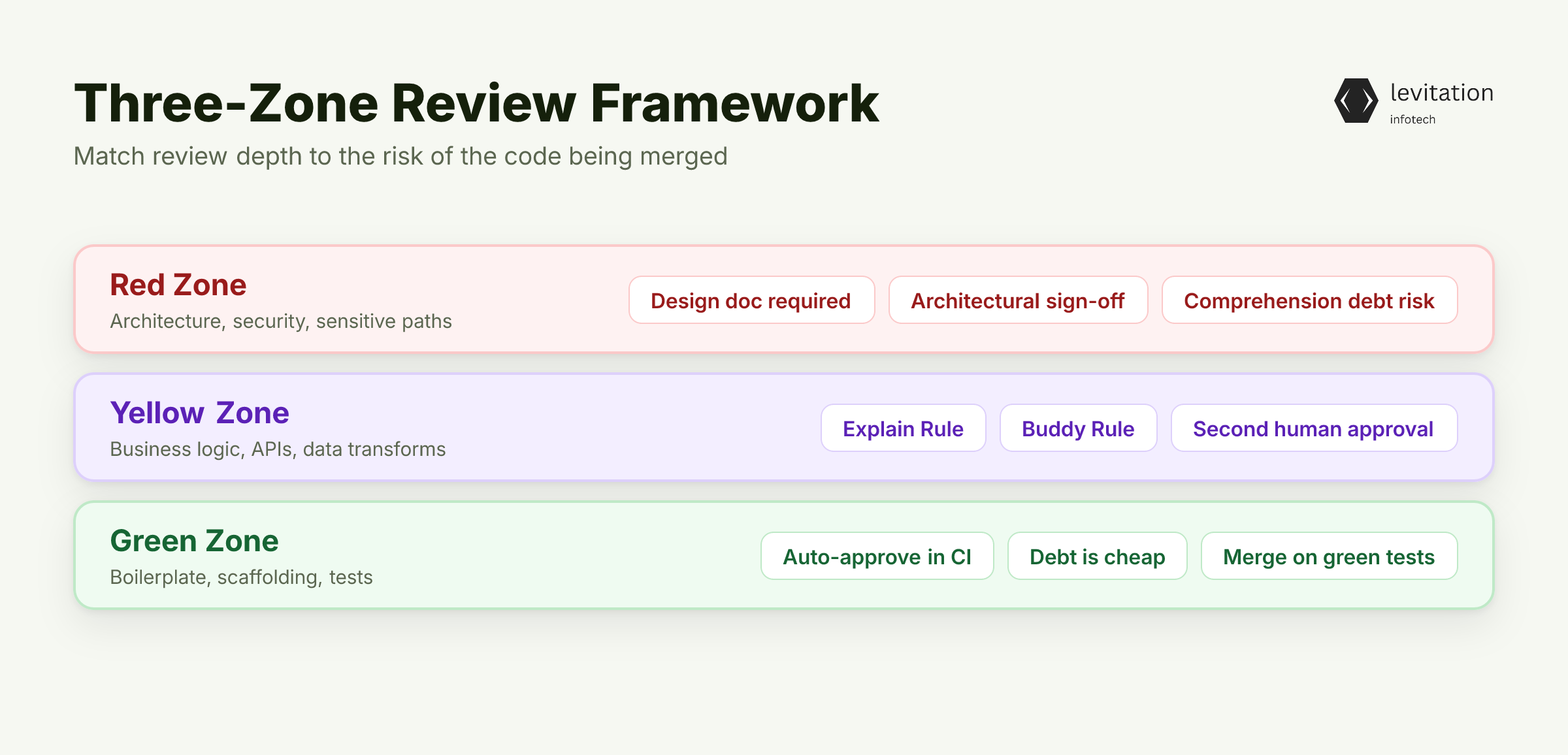Click 'Architecture, security, sensitive paths' text
This screenshot has height=755, width=1568.
click(281, 321)
